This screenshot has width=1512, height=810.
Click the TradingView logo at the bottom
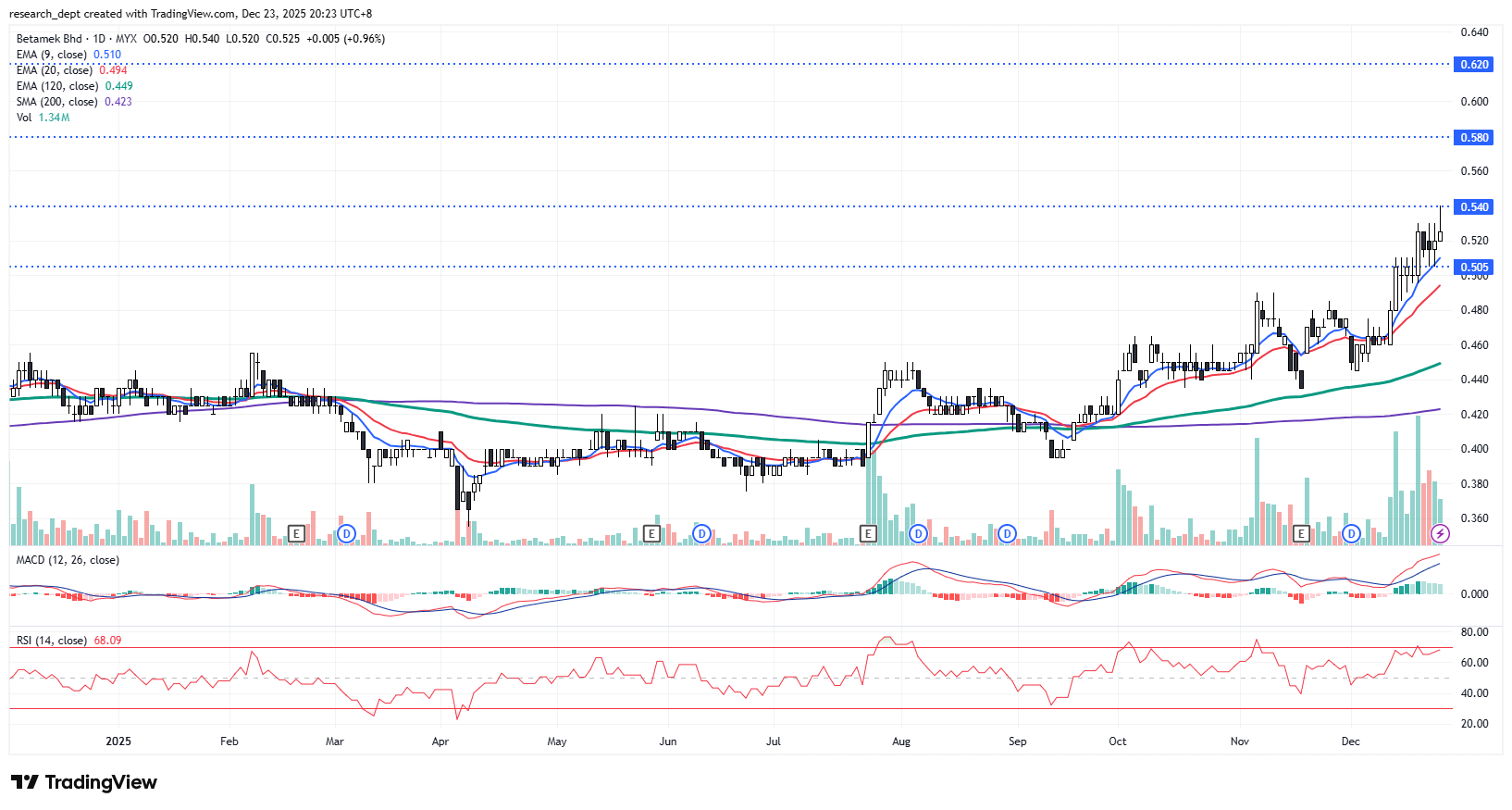coord(84,782)
